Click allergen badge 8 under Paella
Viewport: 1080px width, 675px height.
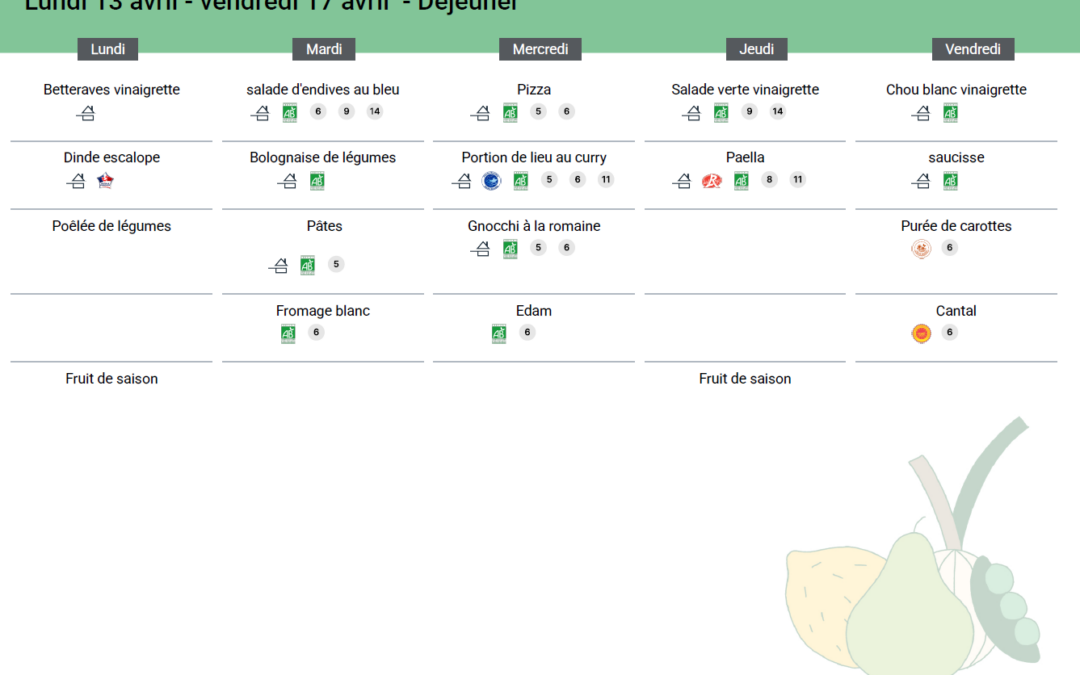[x=769, y=180]
